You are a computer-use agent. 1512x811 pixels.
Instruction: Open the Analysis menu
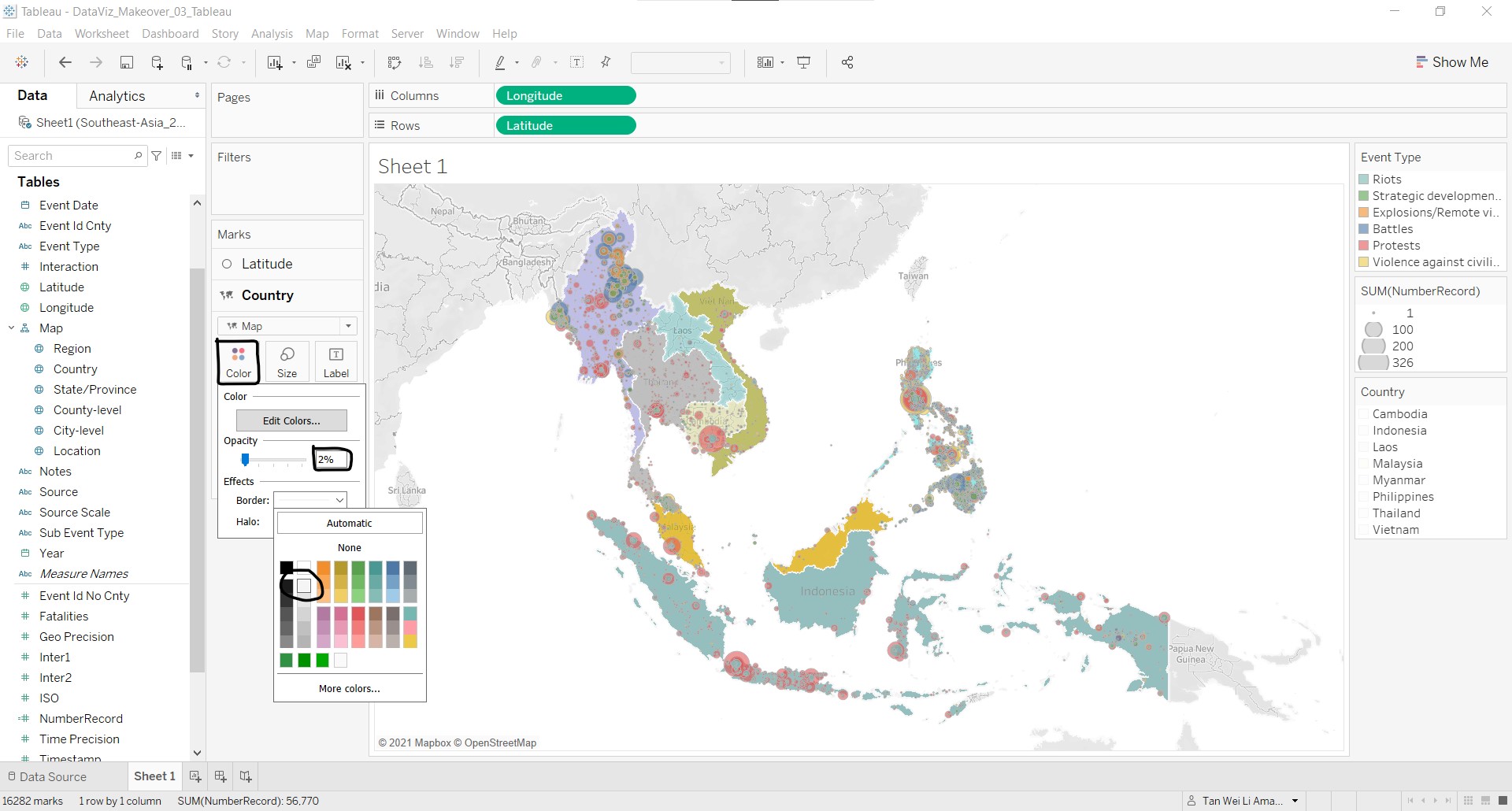pyautogui.click(x=272, y=34)
